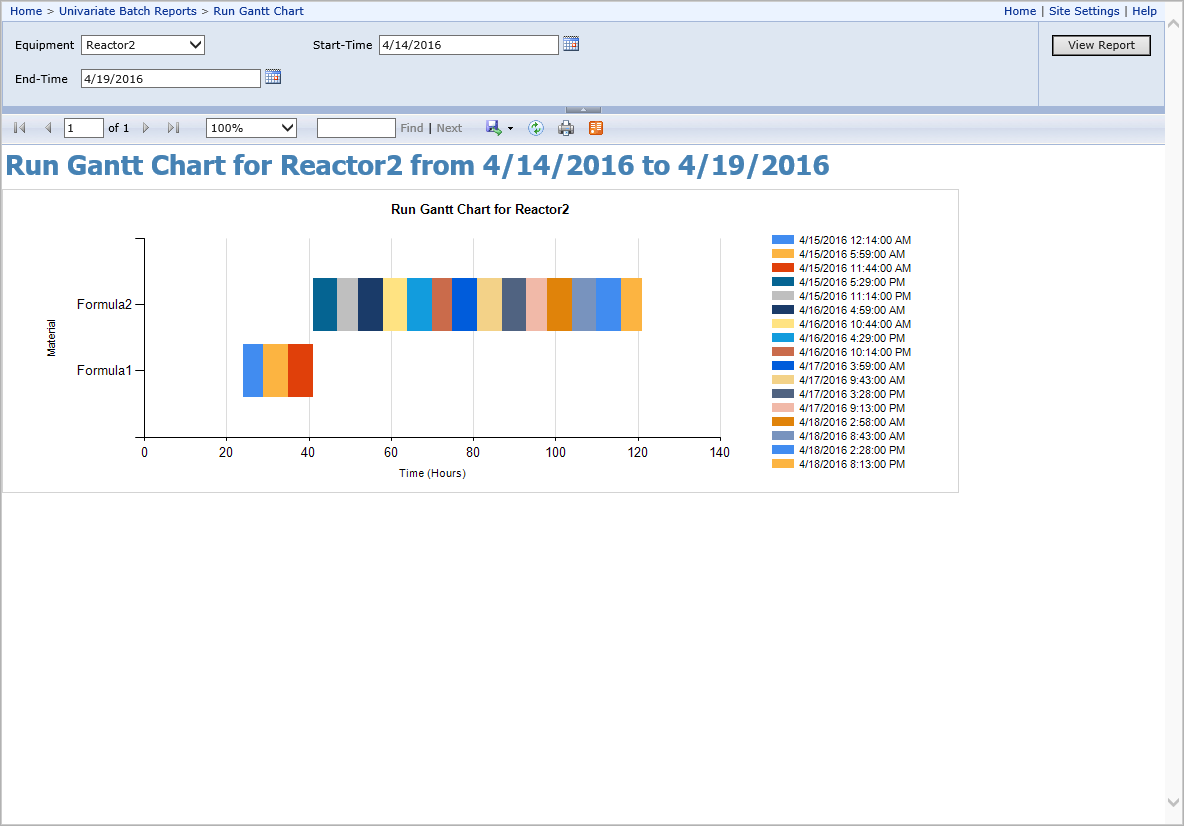This screenshot has width=1184, height=826.
Task: Click the red 4/15/2016 11:44:00 AM legend swatch
Action: coord(782,268)
